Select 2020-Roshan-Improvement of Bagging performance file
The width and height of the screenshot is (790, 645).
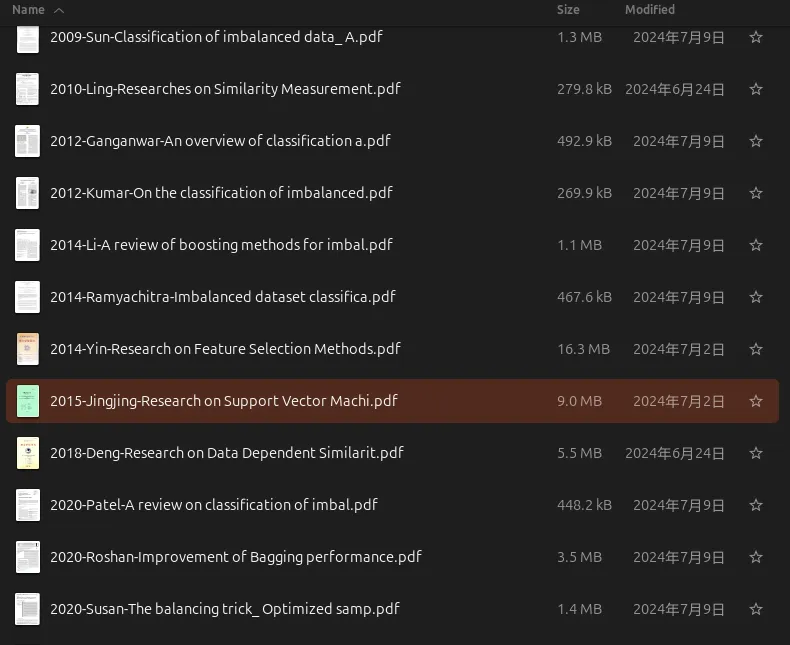tap(236, 557)
